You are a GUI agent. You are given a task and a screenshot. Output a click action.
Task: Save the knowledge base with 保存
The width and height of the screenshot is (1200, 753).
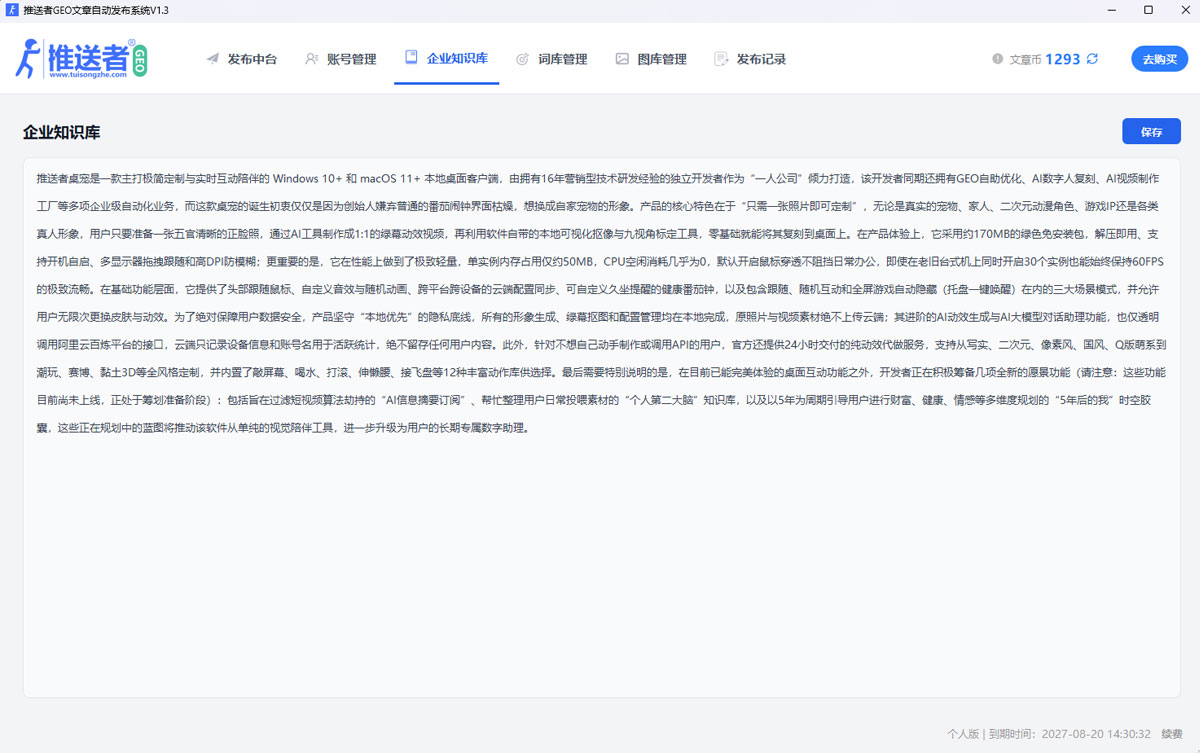pos(1152,132)
